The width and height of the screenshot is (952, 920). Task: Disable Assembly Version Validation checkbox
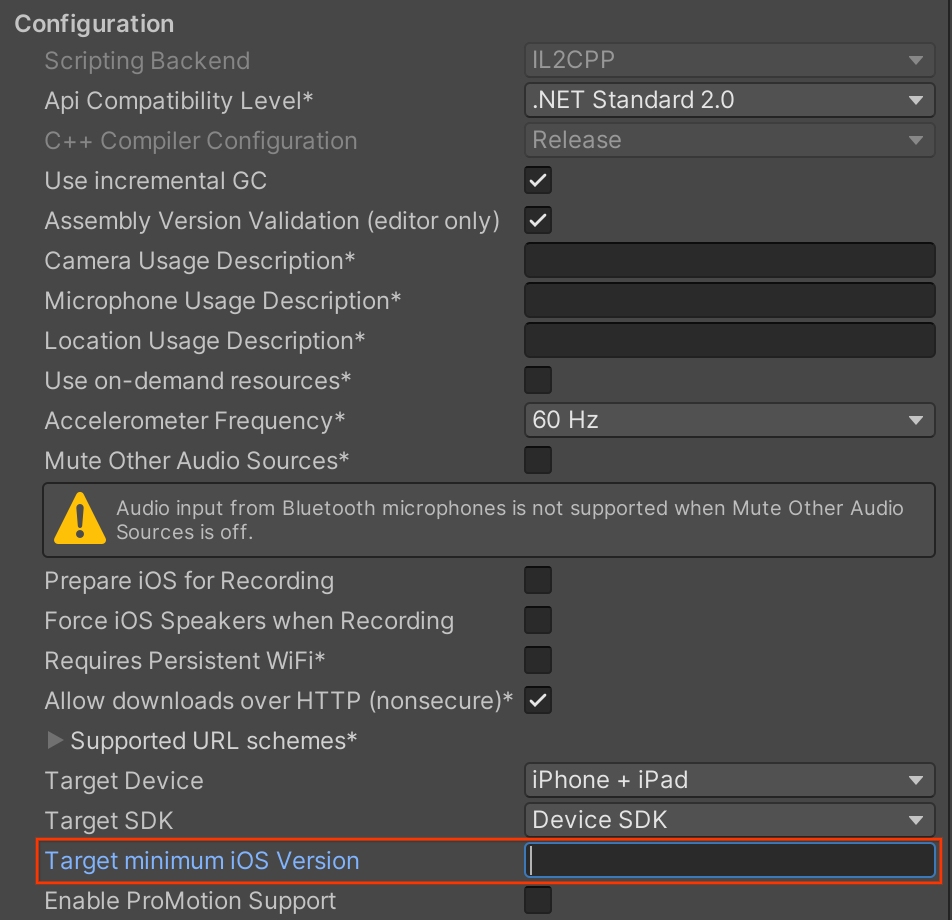[538, 221]
